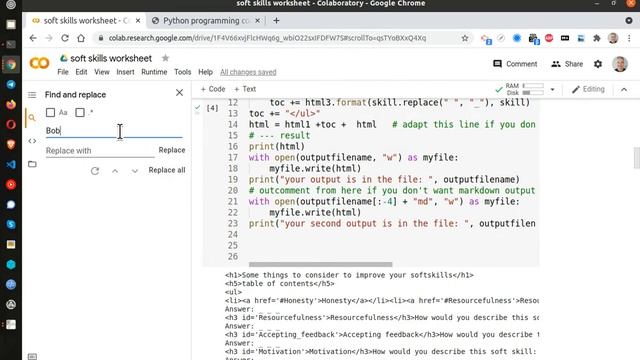Open the Insert menu
The height and width of the screenshot is (360, 640).
pyautogui.click(x=125, y=72)
